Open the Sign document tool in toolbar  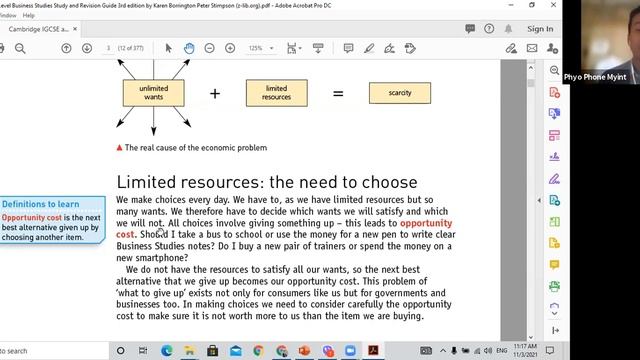389,49
